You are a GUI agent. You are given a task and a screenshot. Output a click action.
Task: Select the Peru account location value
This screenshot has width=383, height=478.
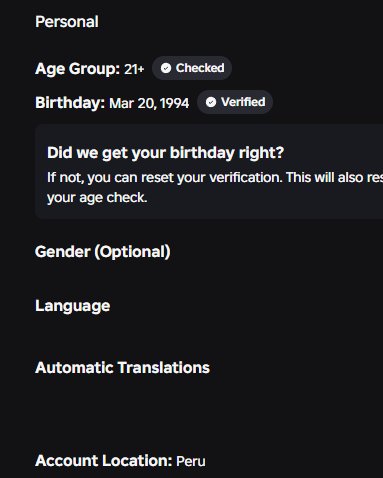191,461
